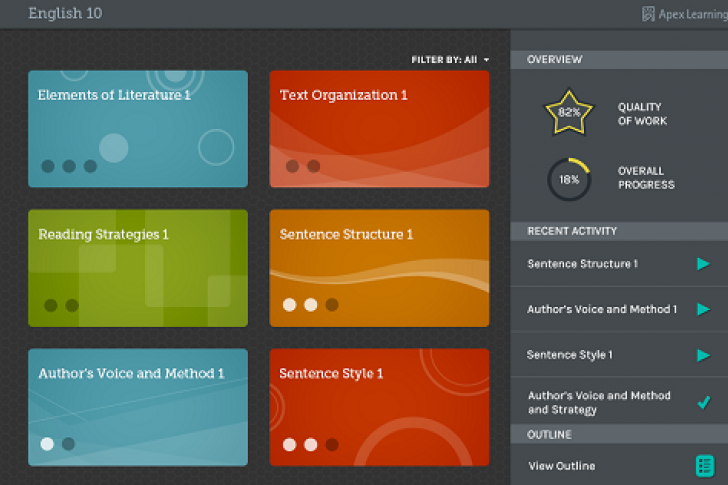Select the Sentence Style 1 red card
Viewport: 728px width, 485px height.
(379, 407)
